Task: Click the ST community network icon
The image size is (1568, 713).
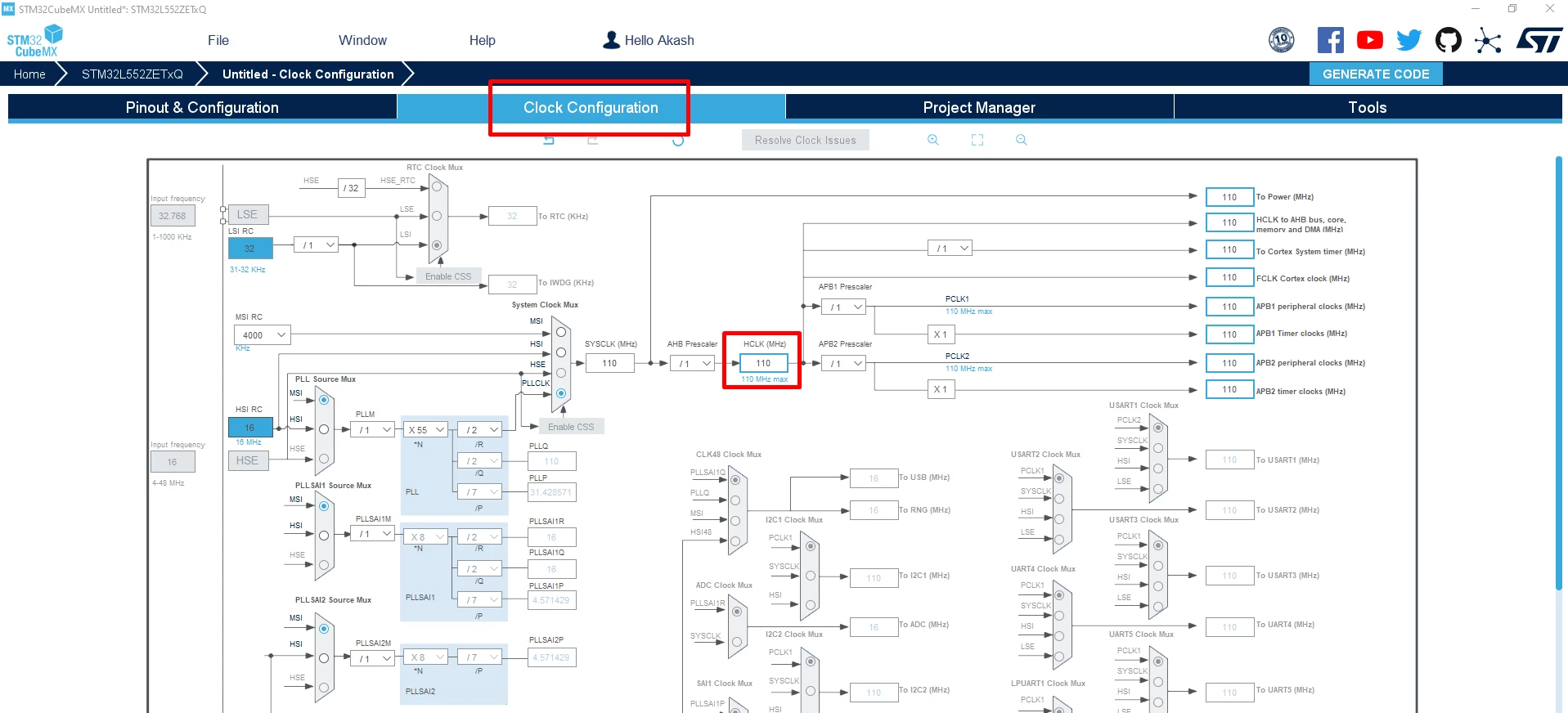Action: coord(1488,40)
